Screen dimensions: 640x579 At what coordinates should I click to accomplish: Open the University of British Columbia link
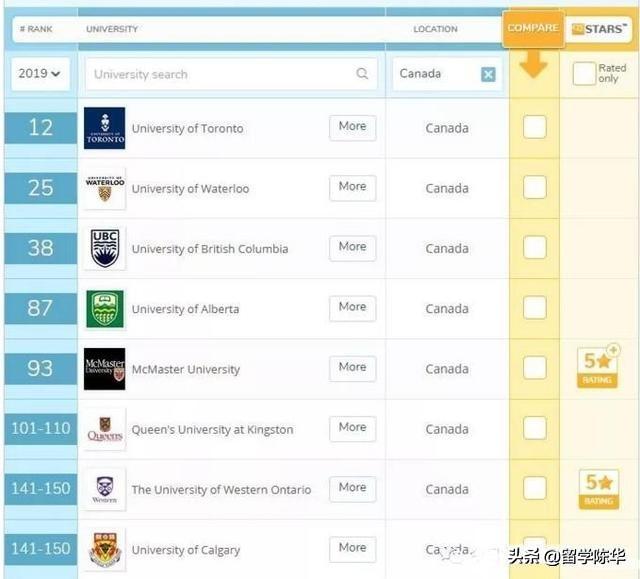click(210, 249)
